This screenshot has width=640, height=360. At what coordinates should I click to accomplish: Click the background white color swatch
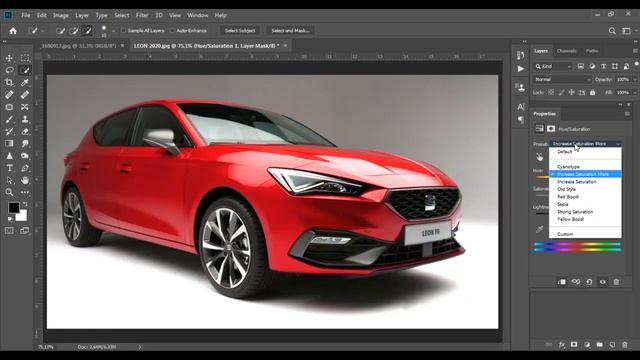tap(22, 216)
